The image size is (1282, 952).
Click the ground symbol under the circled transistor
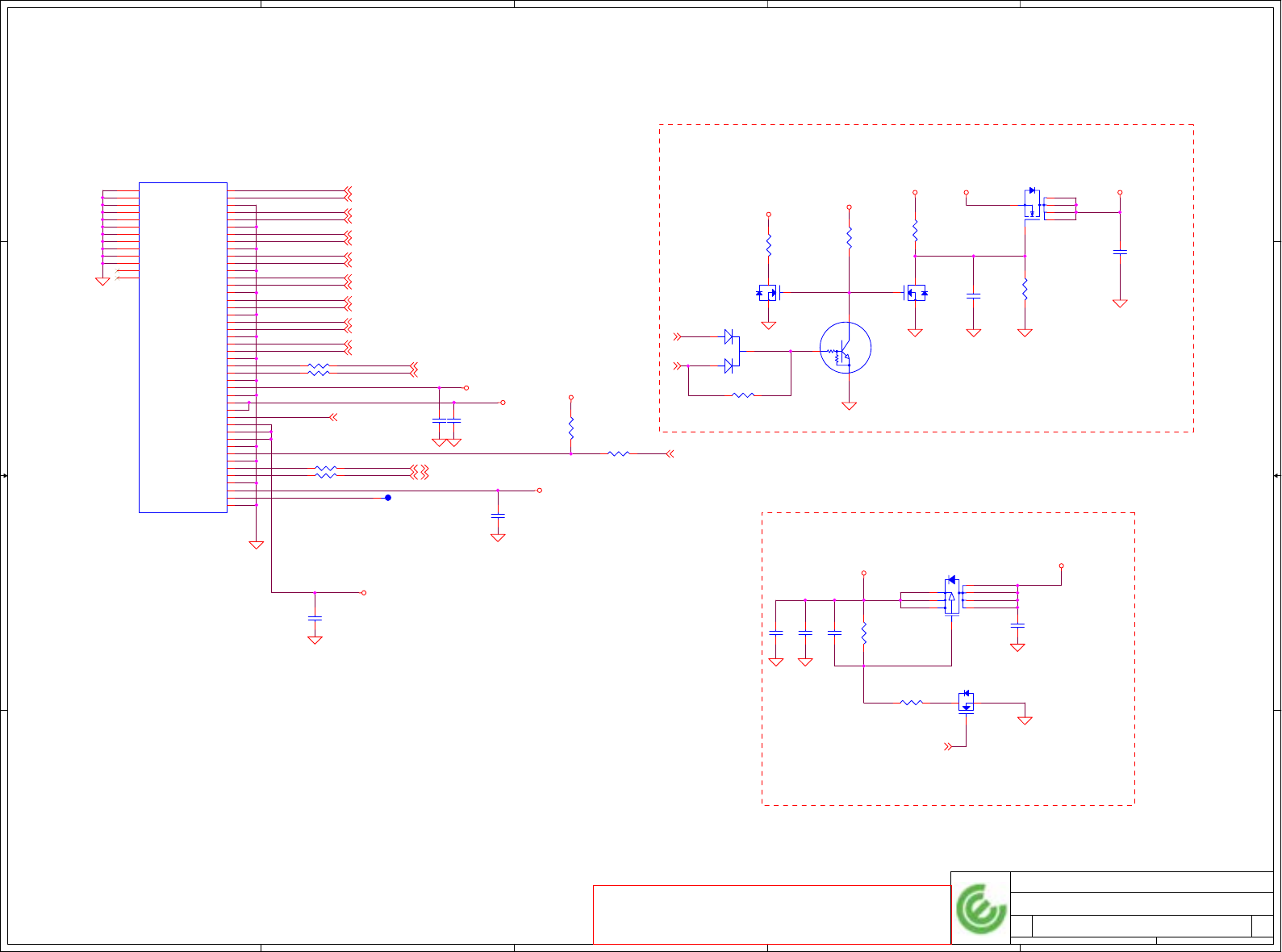849,406
